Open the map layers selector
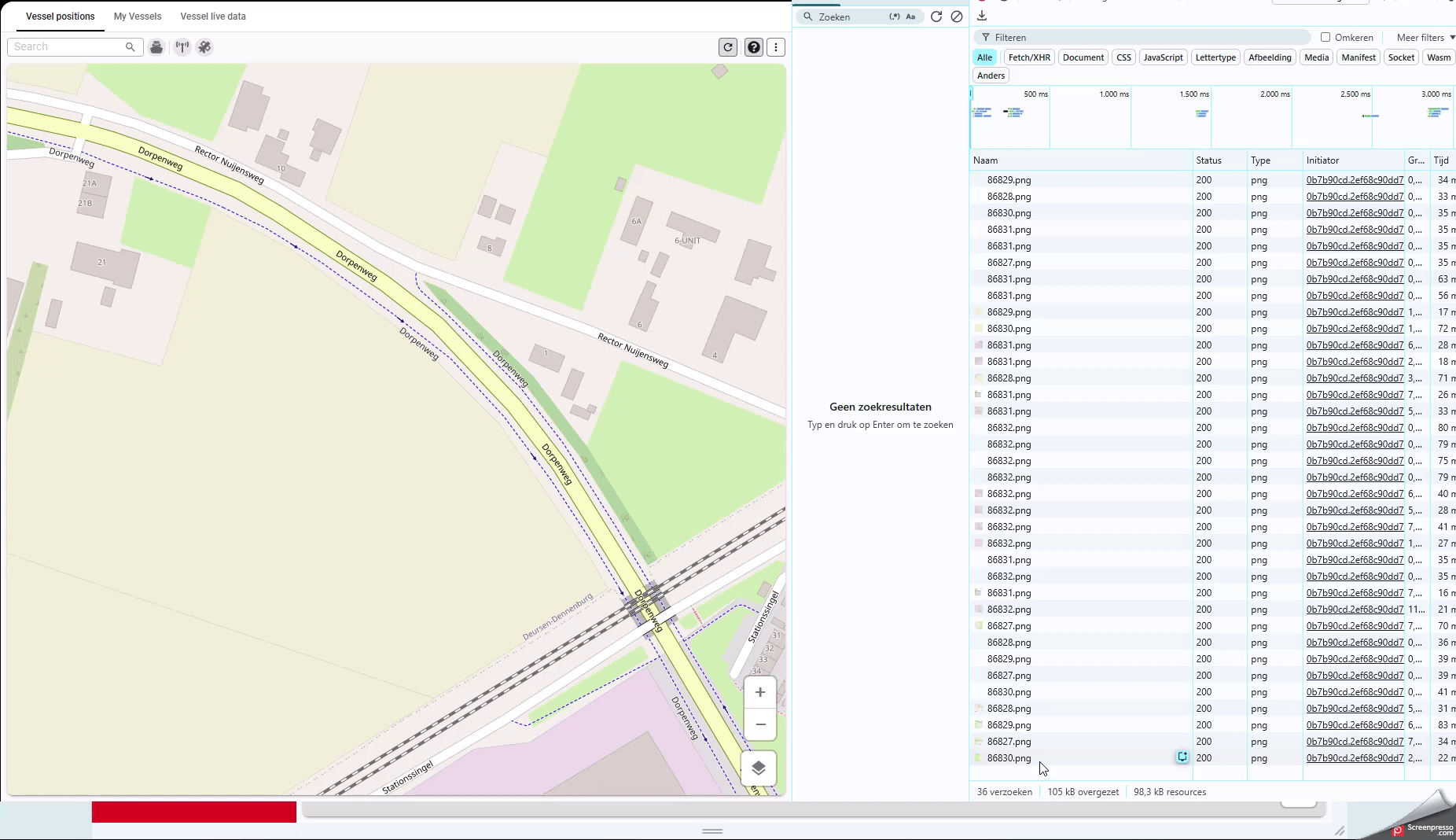Viewport: 1456px width, 840px height. [759, 768]
